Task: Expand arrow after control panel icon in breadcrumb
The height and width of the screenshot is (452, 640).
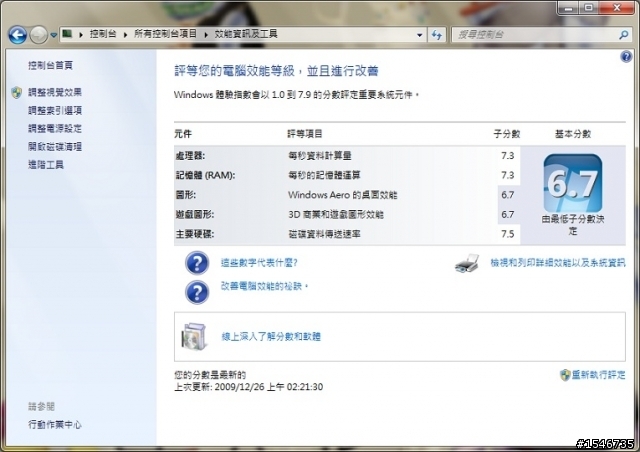Action: (x=81, y=35)
